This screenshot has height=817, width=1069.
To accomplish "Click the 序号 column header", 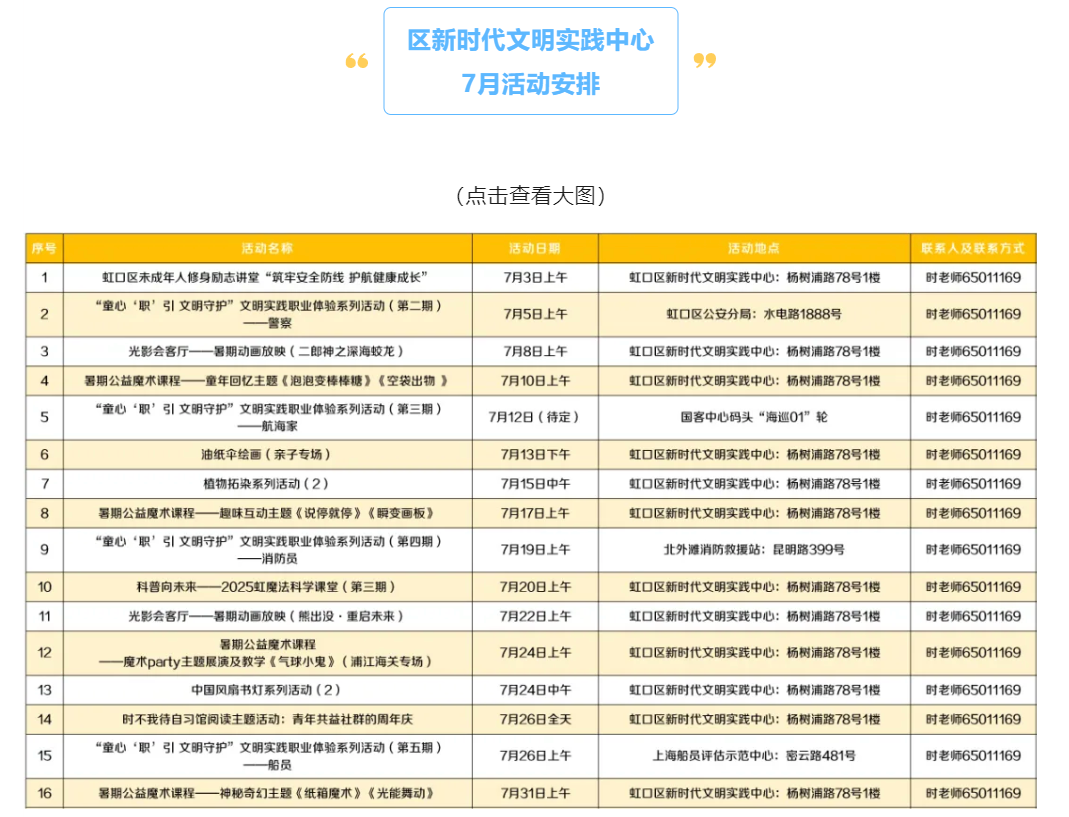I will [x=44, y=248].
